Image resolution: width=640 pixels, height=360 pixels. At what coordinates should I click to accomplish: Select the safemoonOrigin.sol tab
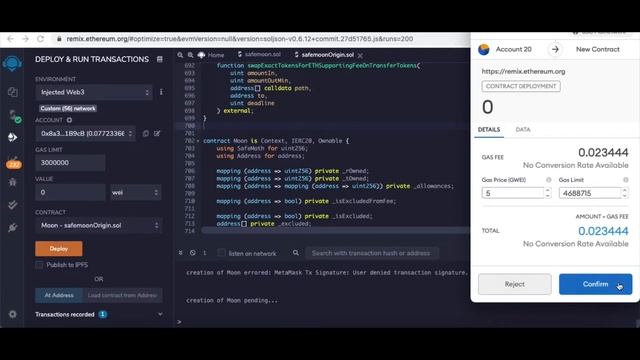pos(324,55)
